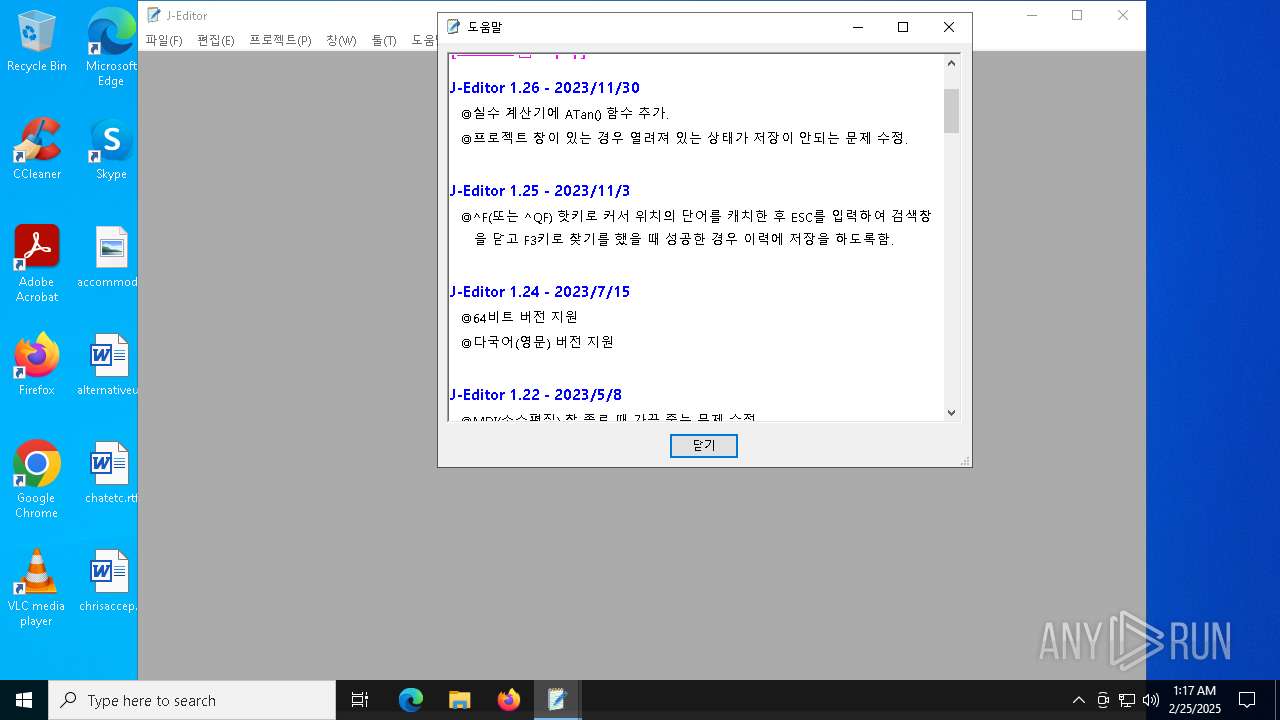Click the J-Editor window title icon
Viewport: 1280px width, 720px height.
pos(154,15)
